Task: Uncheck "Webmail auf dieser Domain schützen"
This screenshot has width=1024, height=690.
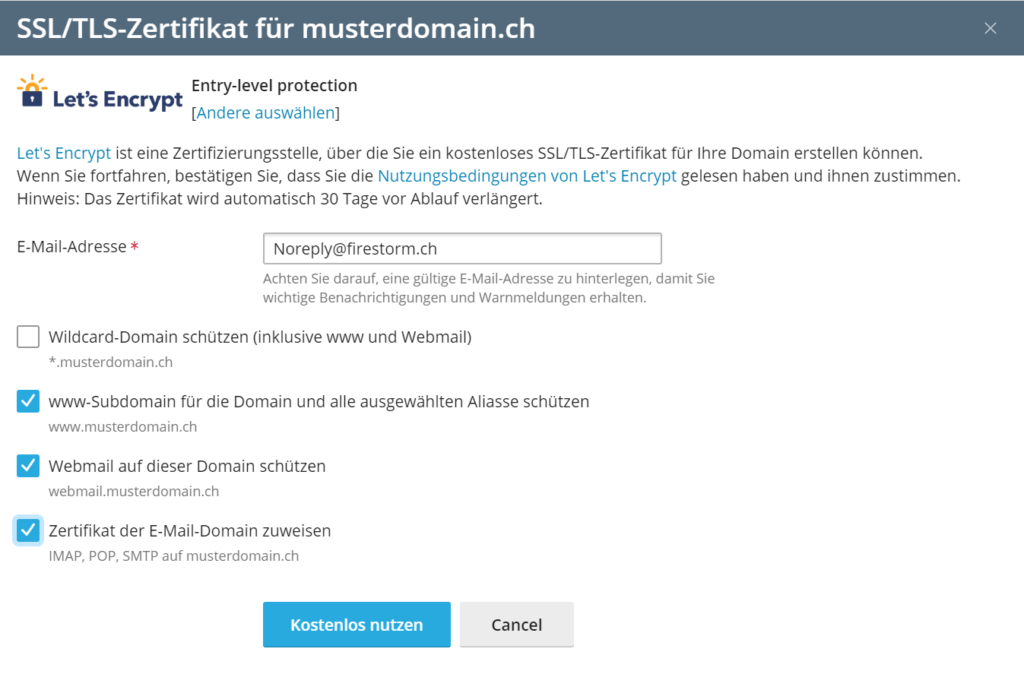Action: 27,465
